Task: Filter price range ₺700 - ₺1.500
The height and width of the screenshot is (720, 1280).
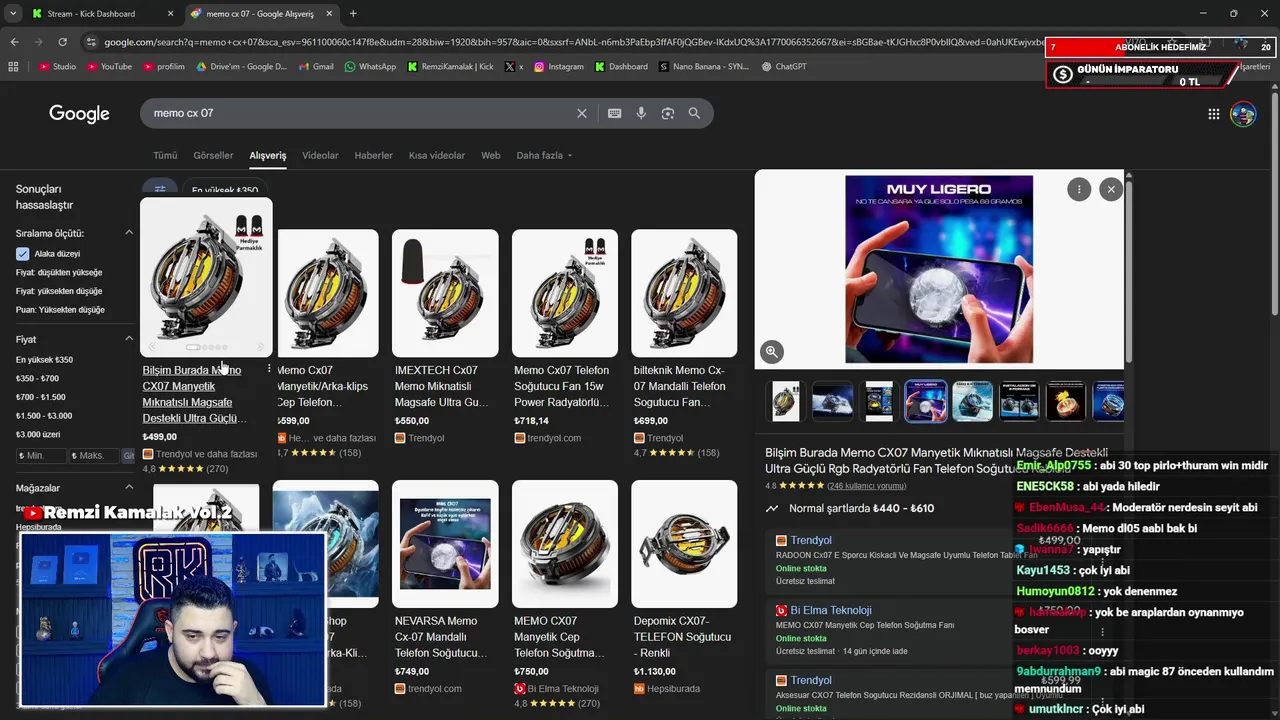Action: pos(40,397)
